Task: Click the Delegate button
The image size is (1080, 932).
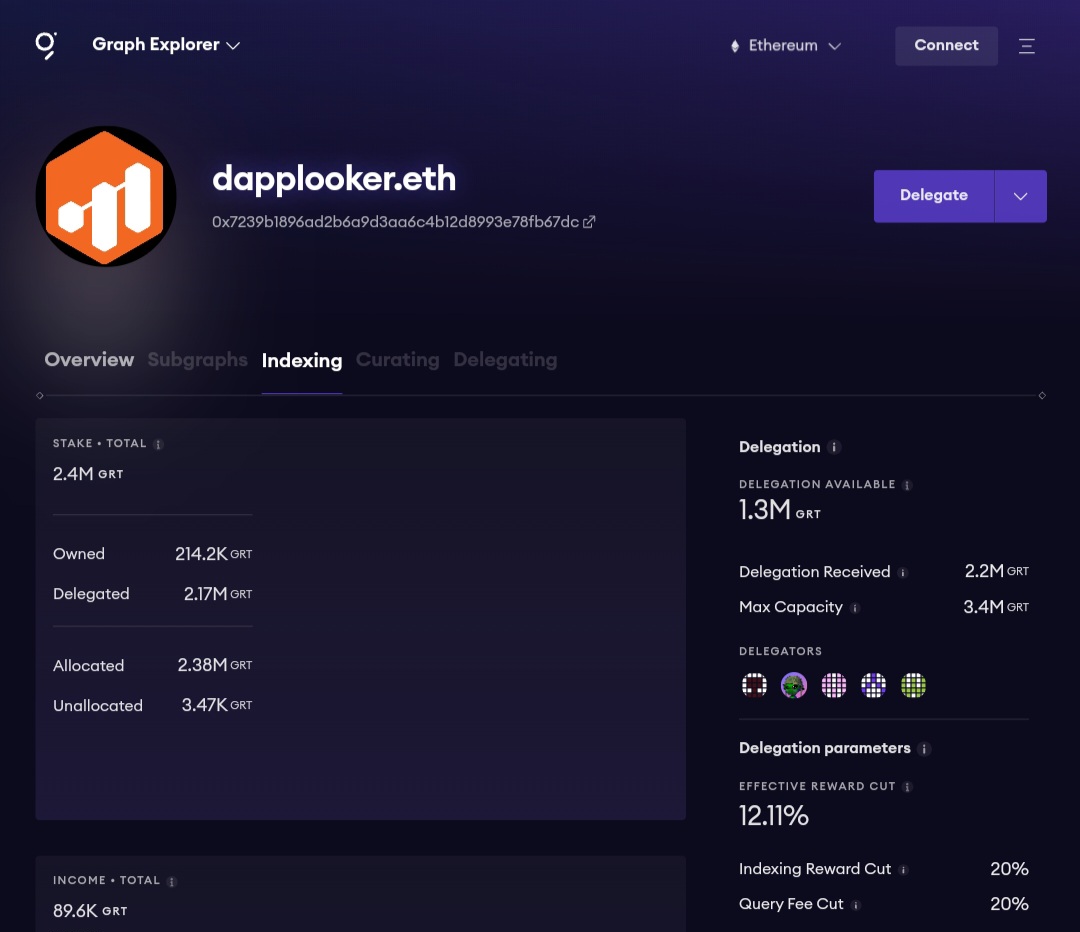Action: coord(934,196)
